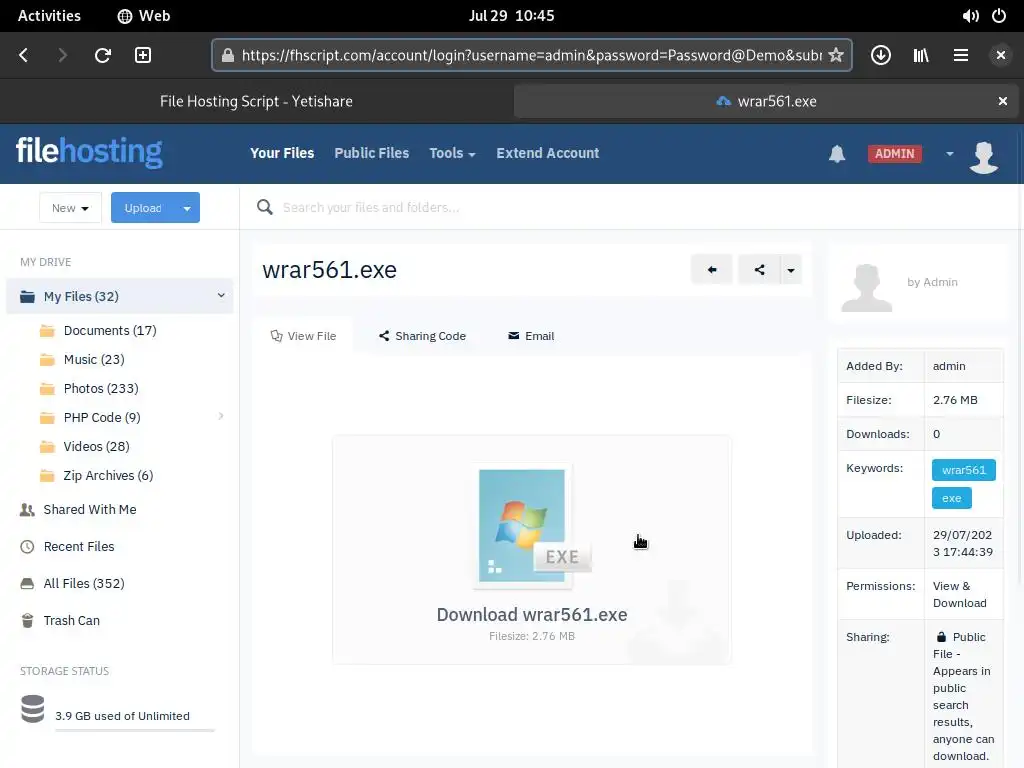Open the PHP Code (9) folder
This screenshot has height=768, width=1024.
[x=102, y=417]
